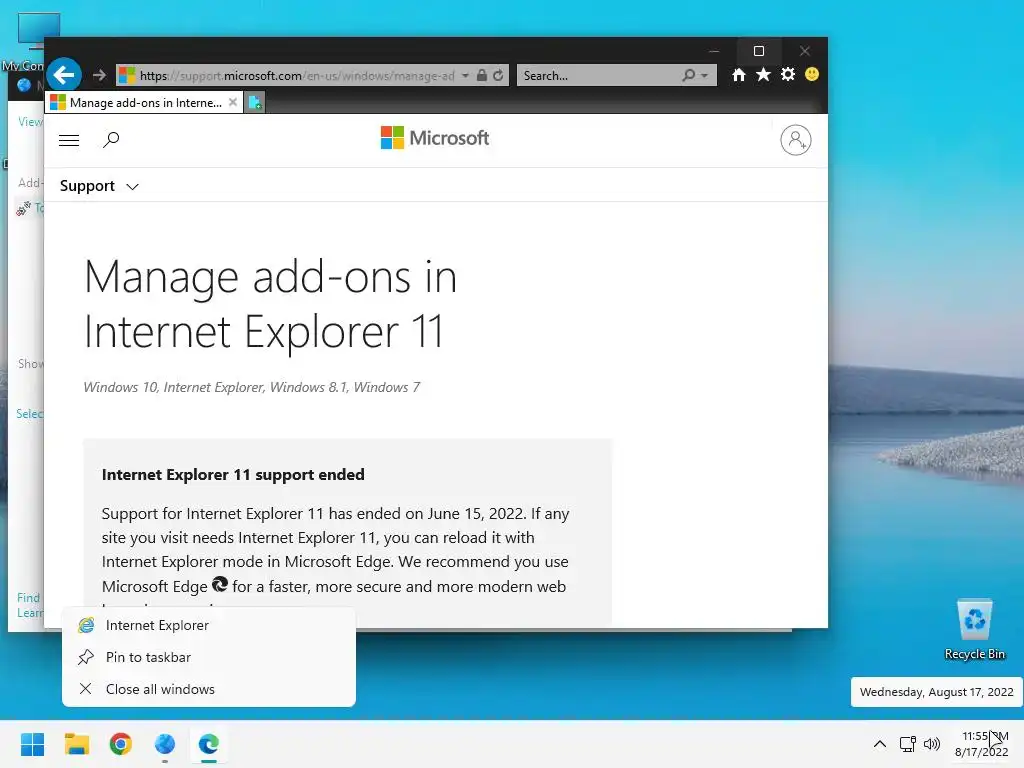Click the smiley feedback icon
Screen dimensions: 1024x768
click(x=812, y=74)
